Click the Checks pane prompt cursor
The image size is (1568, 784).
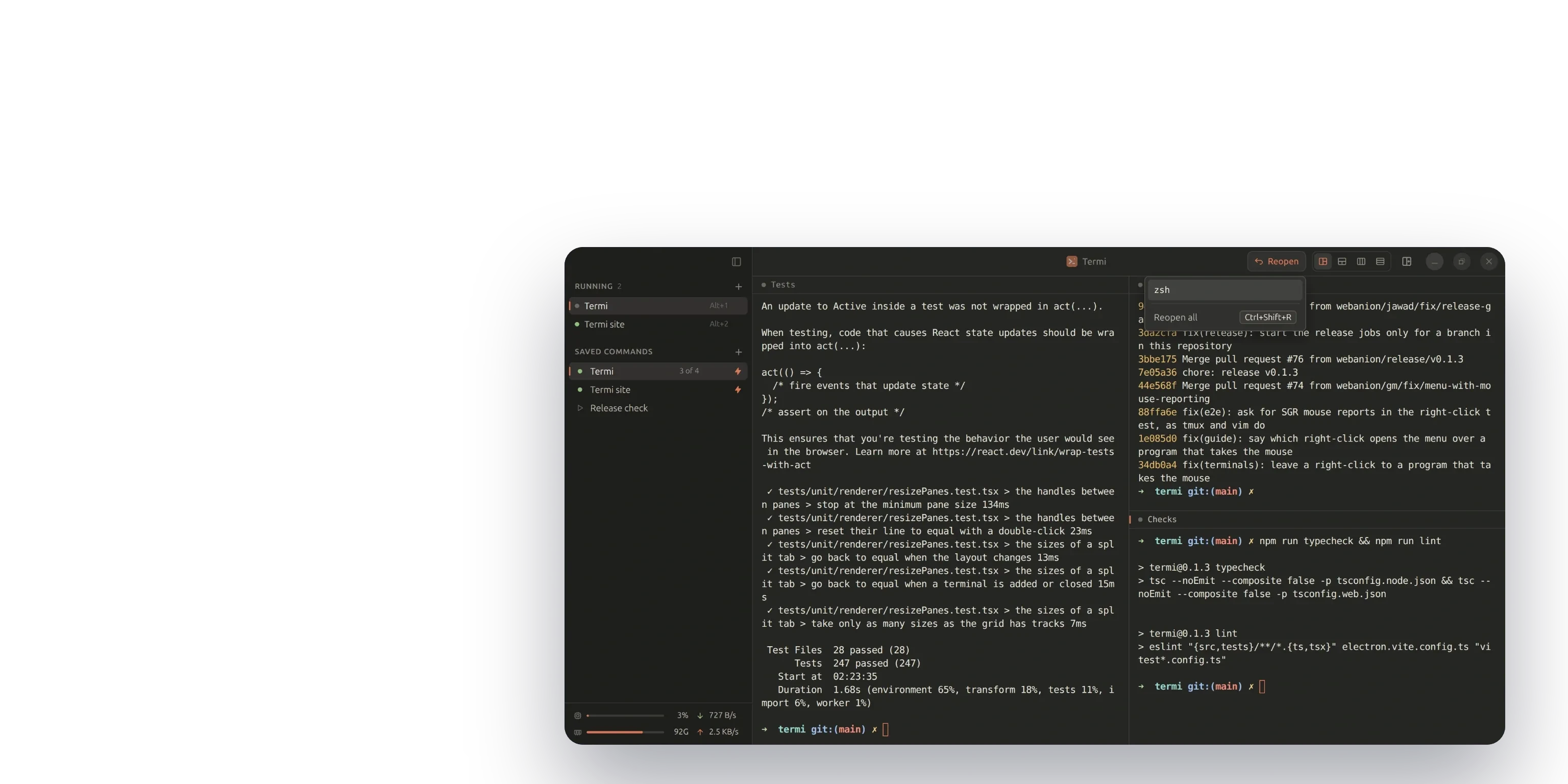pyautogui.click(x=1262, y=687)
